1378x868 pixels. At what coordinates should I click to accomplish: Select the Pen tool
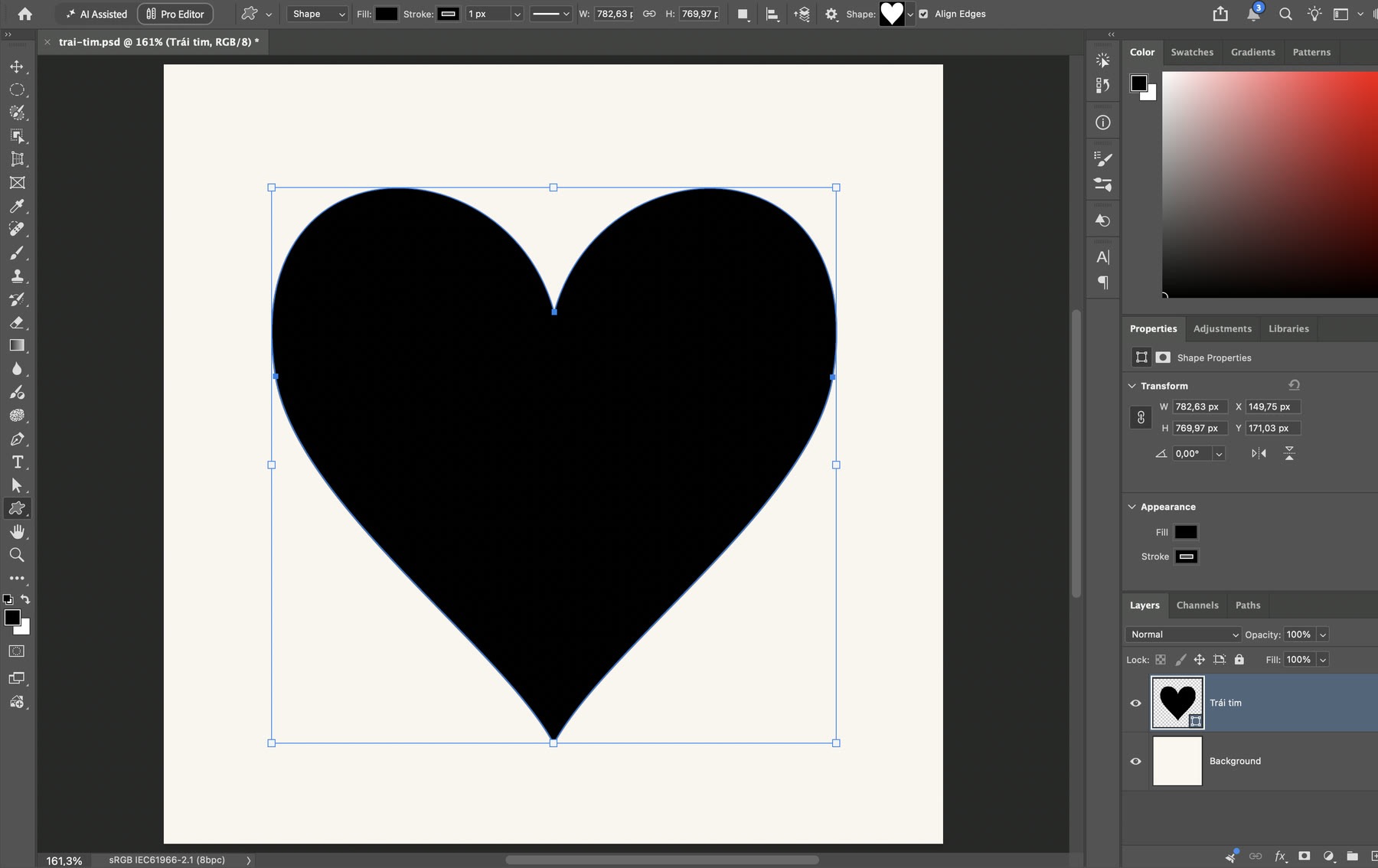17,439
